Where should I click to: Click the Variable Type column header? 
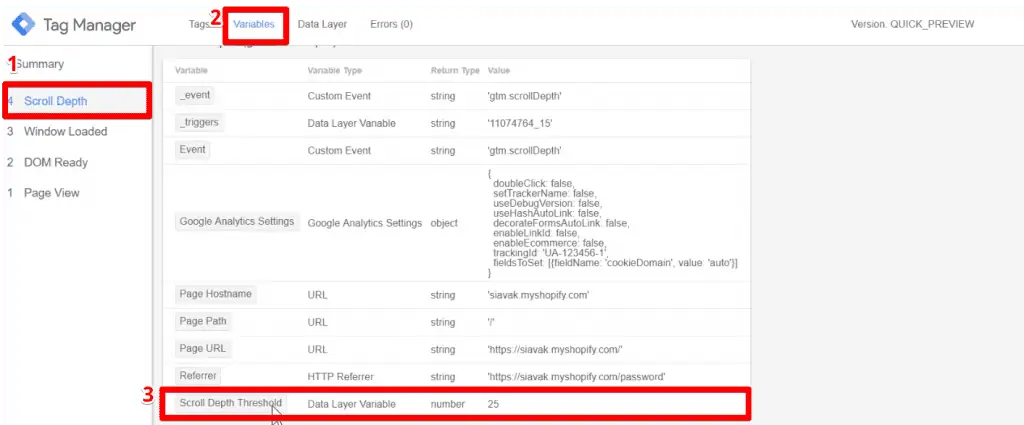tap(334, 71)
